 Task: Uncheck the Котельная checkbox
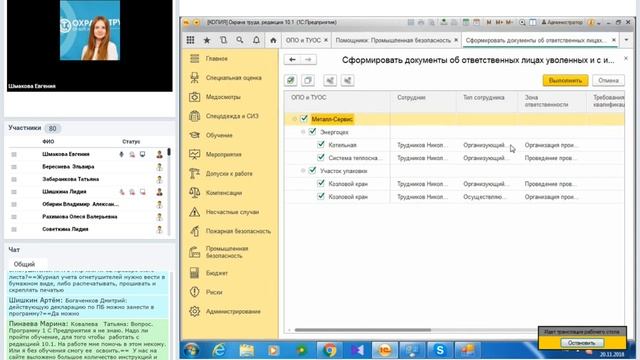pyautogui.click(x=321, y=144)
